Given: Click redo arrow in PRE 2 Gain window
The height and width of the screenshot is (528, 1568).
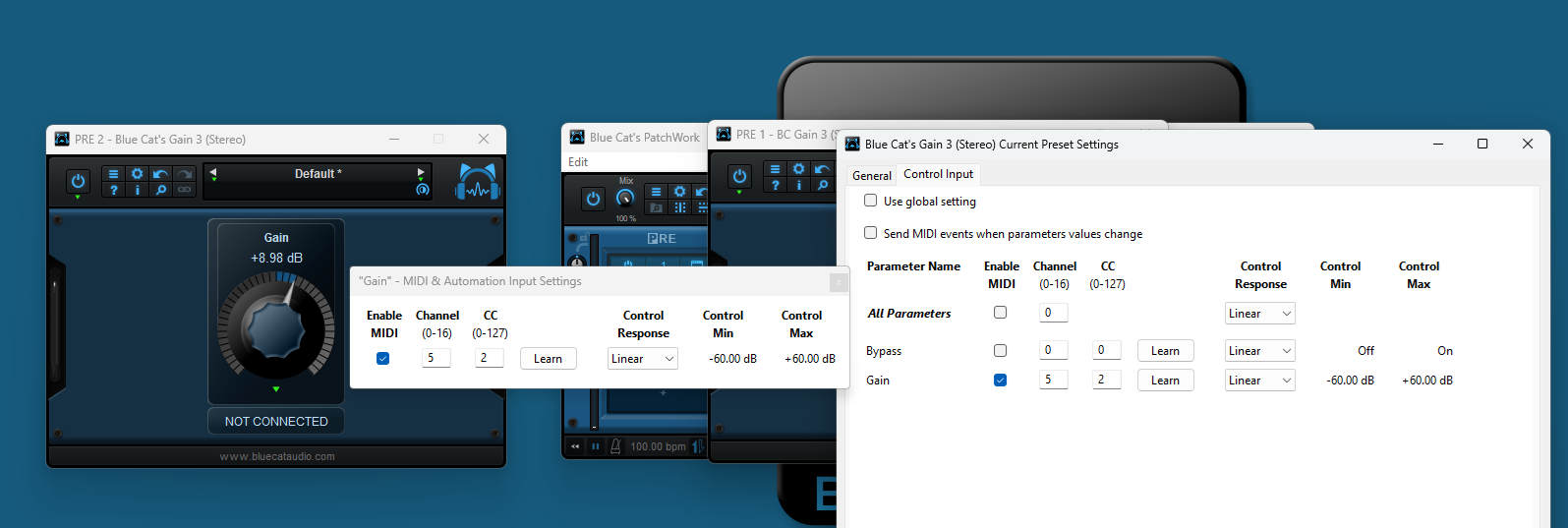Looking at the screenshot, I should click(x=184, y=174).
